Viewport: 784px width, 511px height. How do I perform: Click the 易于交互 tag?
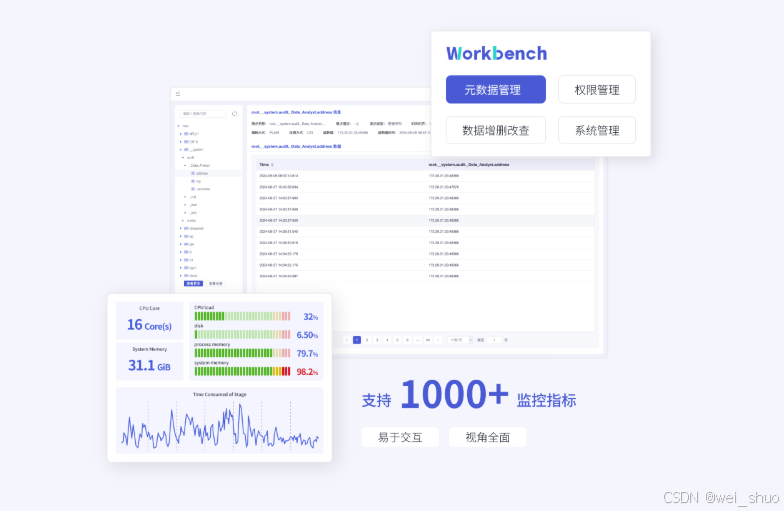coord(400,437)
